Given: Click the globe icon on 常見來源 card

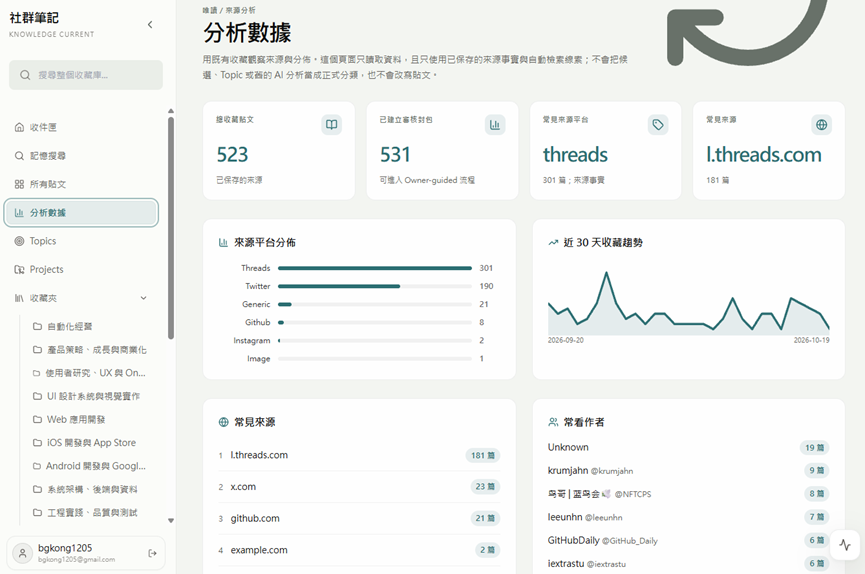Looking at the screenshot, I should 821,125.
